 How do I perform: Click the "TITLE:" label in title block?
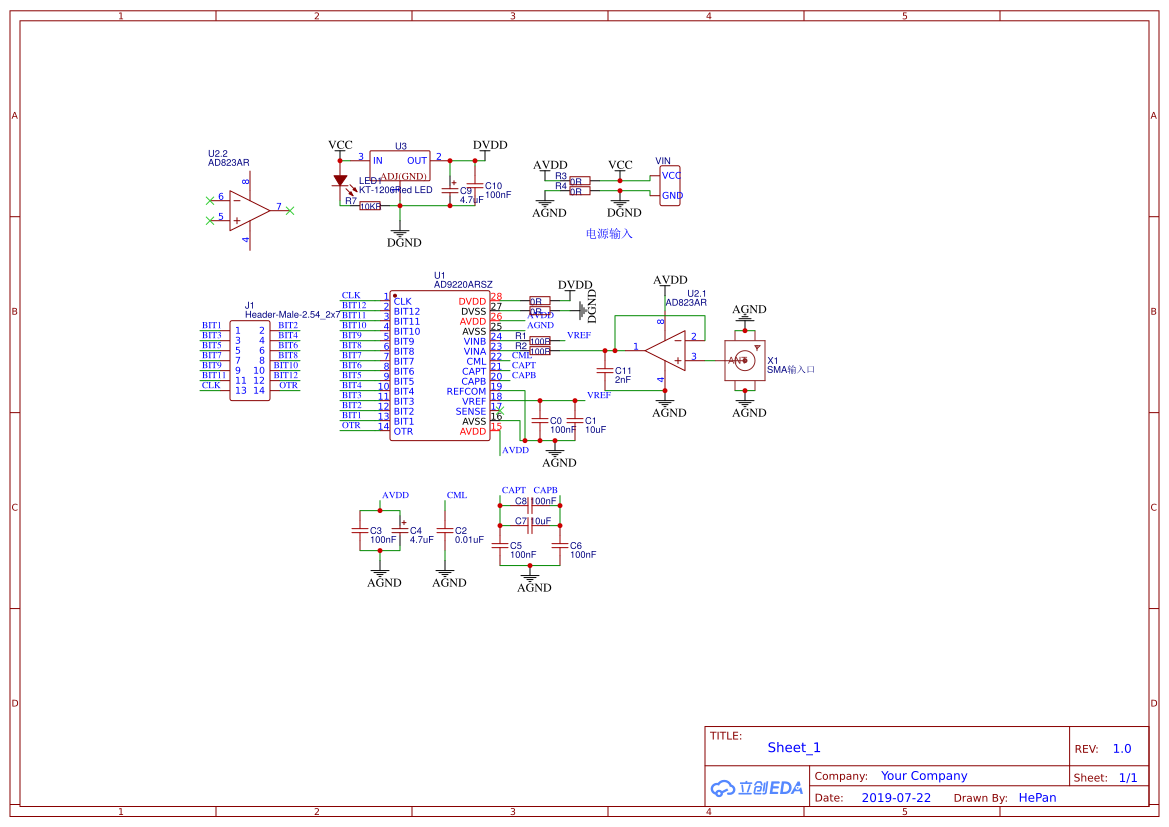click(725, 736)
